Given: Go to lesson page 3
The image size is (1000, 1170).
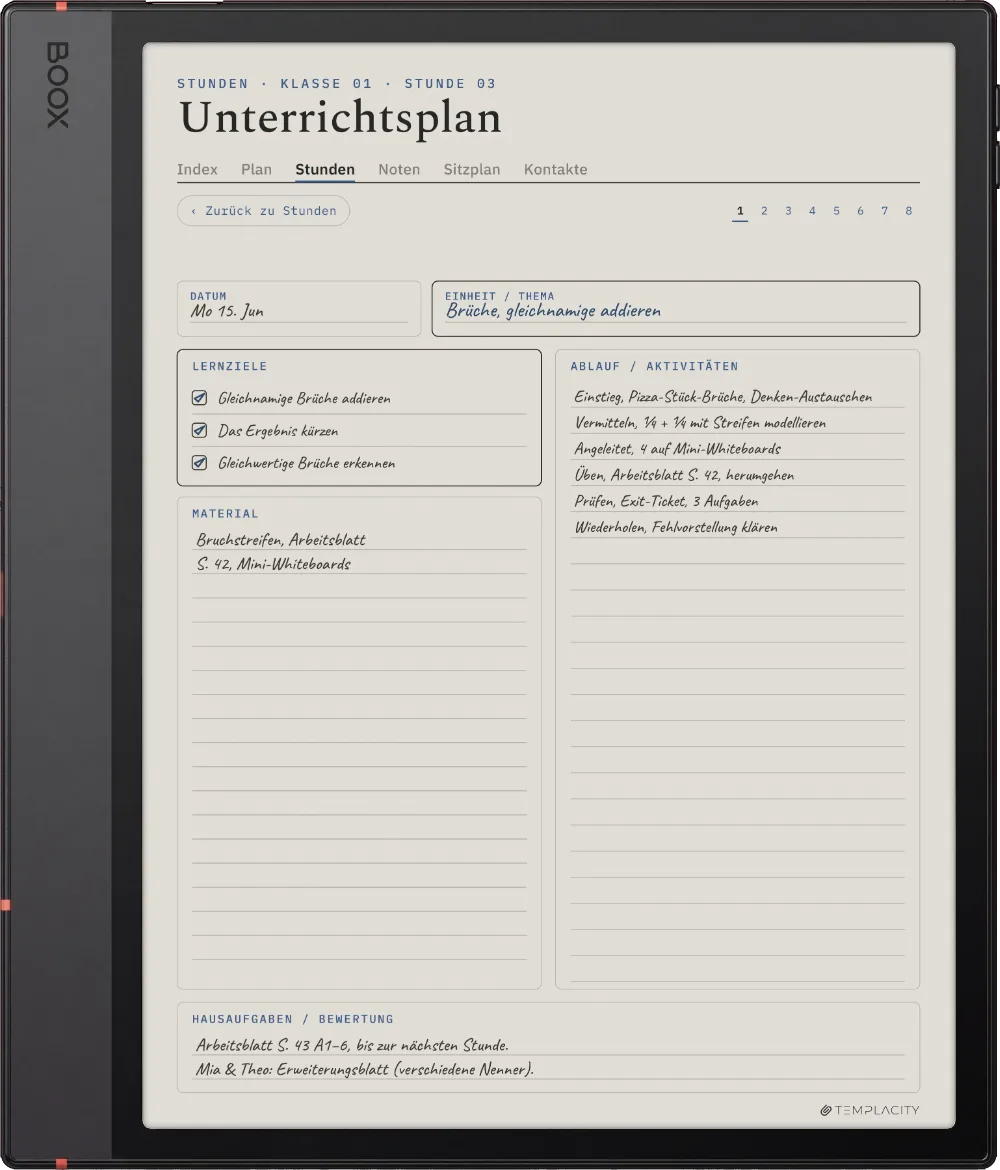Looking at the screenshot, I should [788, 211].
